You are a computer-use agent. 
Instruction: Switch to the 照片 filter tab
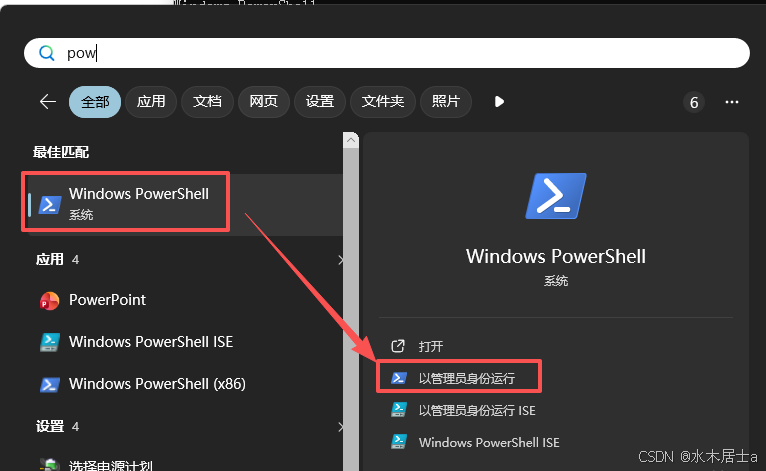coord(446,102)
